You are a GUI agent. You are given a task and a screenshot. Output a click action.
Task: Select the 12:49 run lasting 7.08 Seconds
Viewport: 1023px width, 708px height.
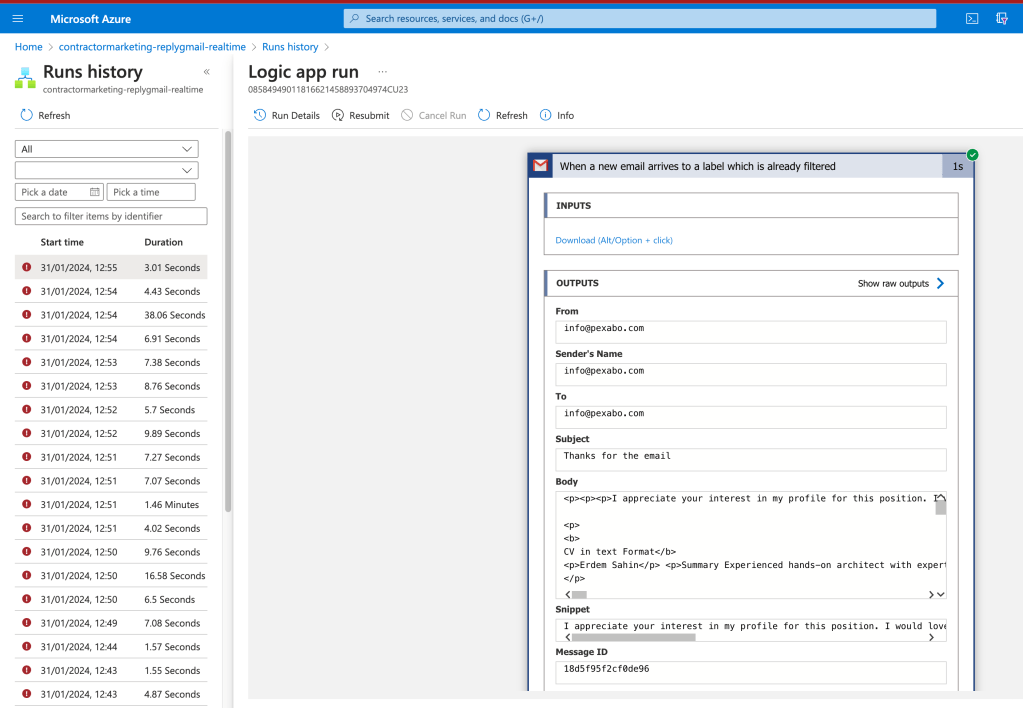click(x=111, y=623)
